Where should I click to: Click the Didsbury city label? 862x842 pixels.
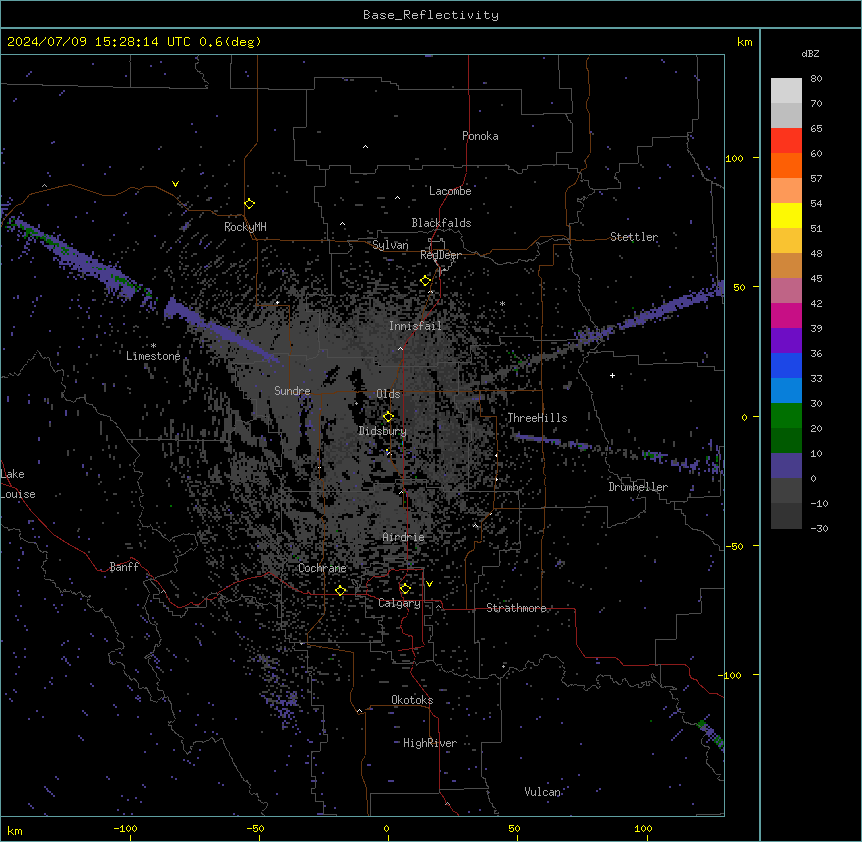383,431
